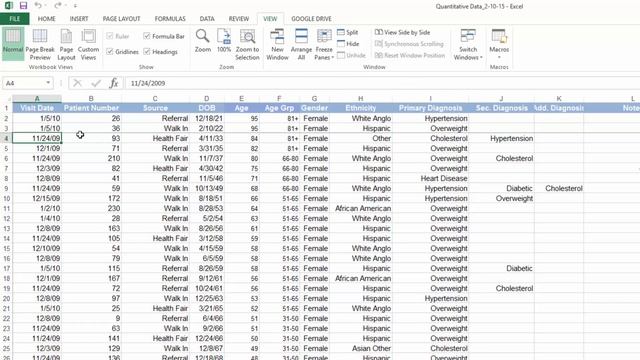Click the Excel application icon
Image resolution: width=640 pixels, height=360 pixels.
click(8, 6)
